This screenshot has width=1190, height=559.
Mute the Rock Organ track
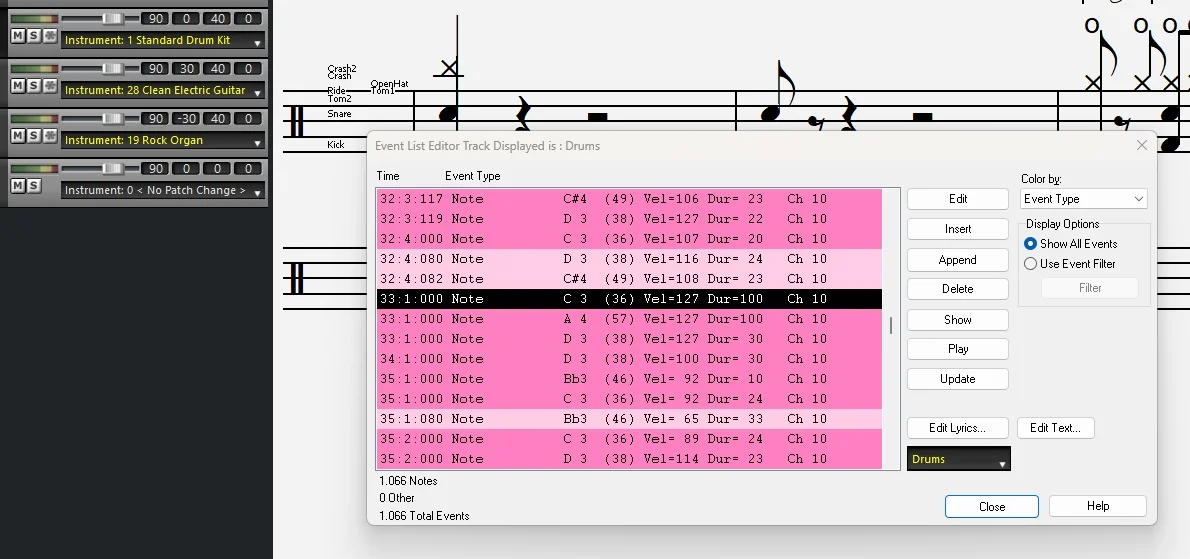tap(17, 136)
